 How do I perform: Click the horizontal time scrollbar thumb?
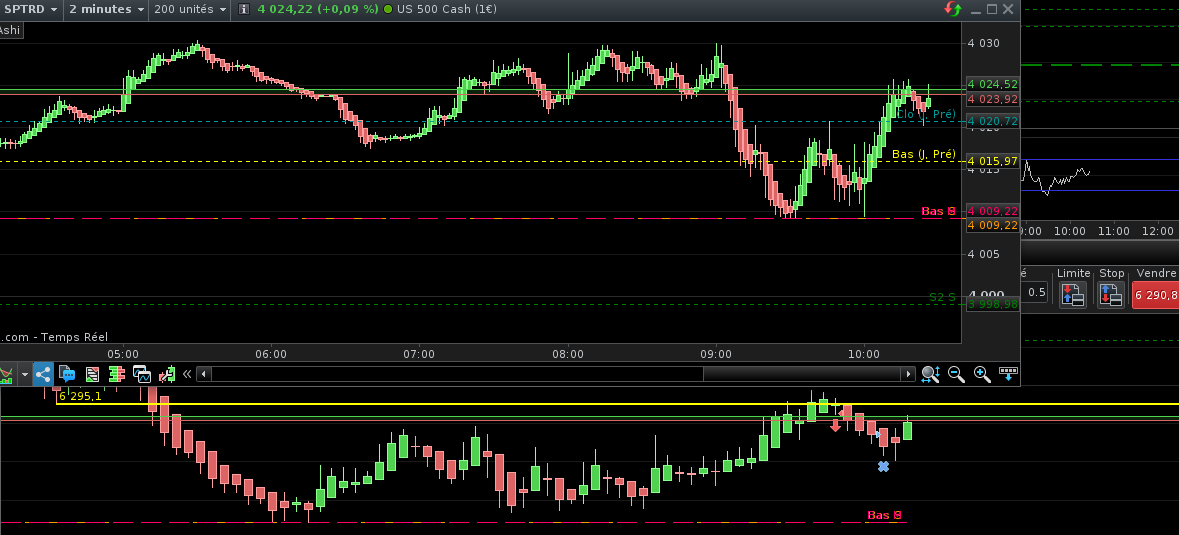click(x=802, y=373)
